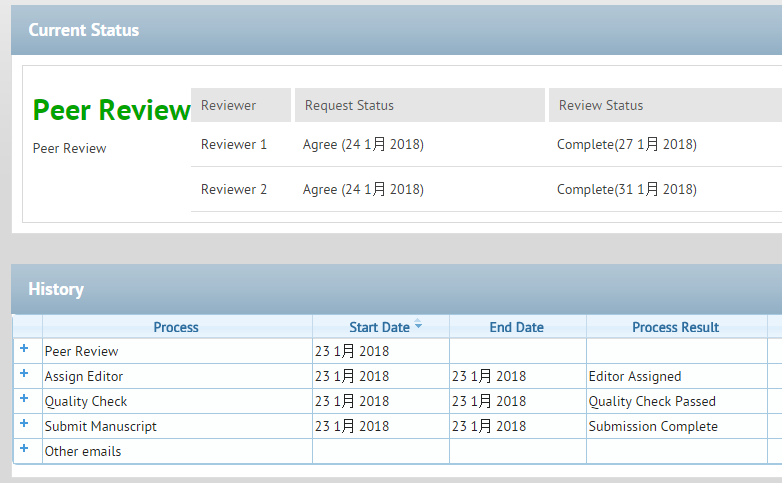Click the Submission Complete result cell
The height and width of the screenshot is (483, 782).
point(653,427)
